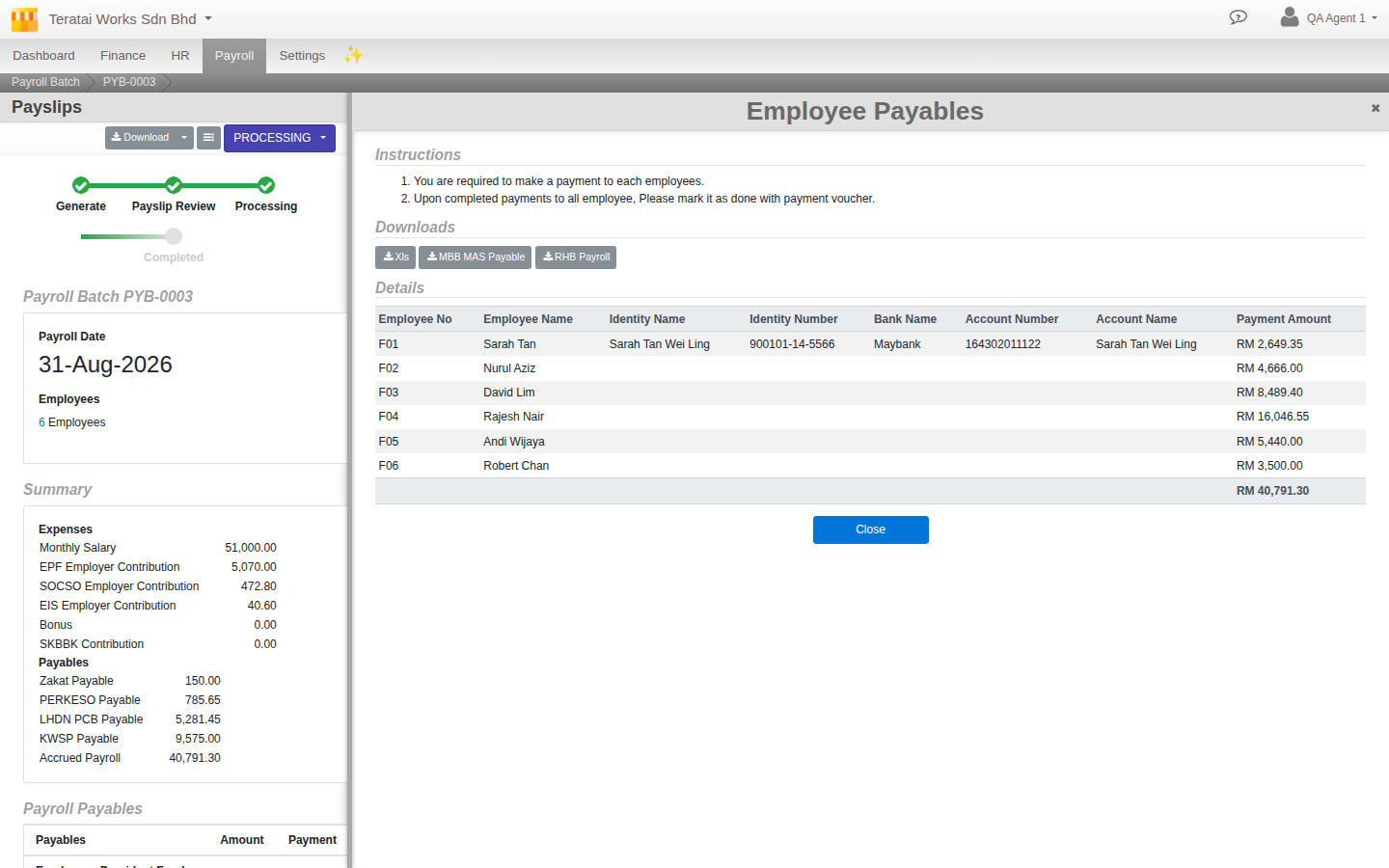Open the list menu icon beside Download
The width and height of the screenshot is (1389, 868).
[x=208, y=138]
